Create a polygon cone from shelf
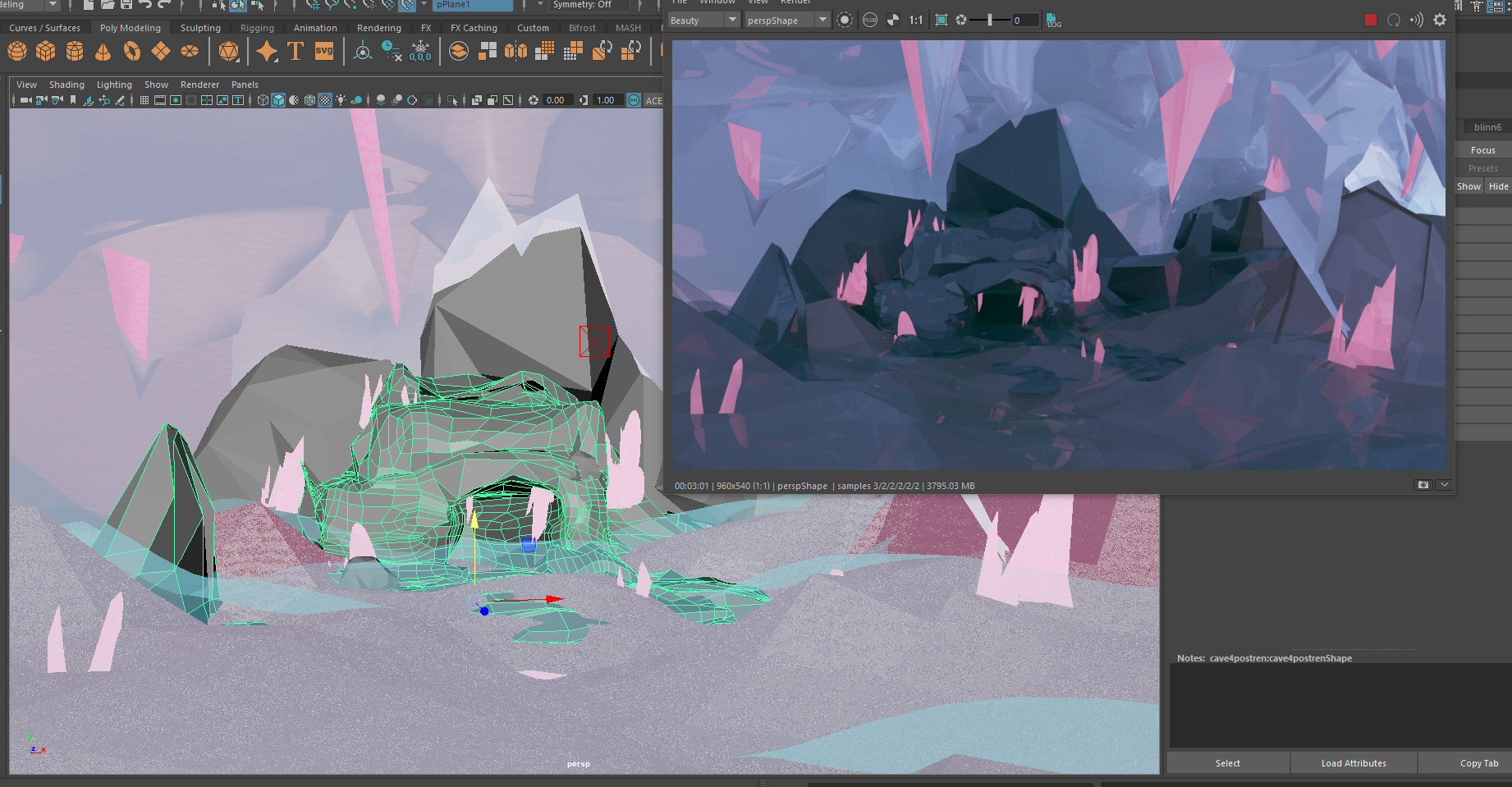 pos(103,52)
